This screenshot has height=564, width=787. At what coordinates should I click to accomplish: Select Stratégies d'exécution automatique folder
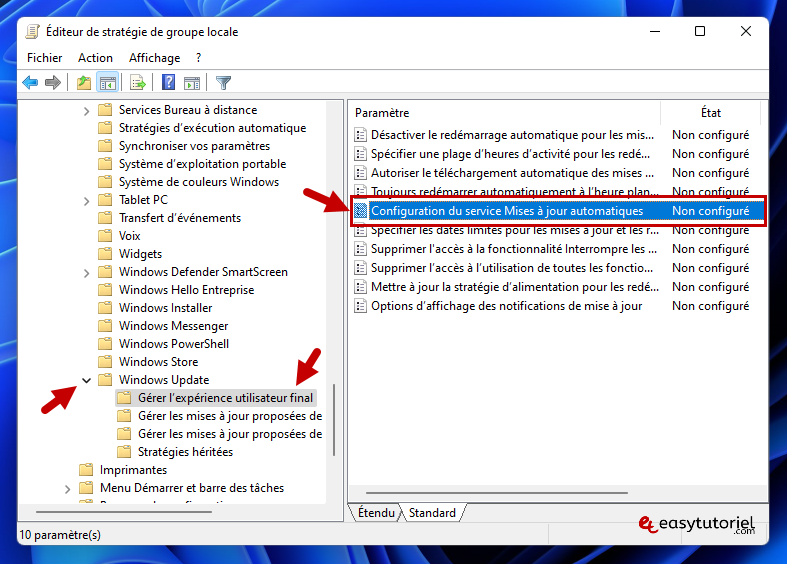click(x=212, y=127)
